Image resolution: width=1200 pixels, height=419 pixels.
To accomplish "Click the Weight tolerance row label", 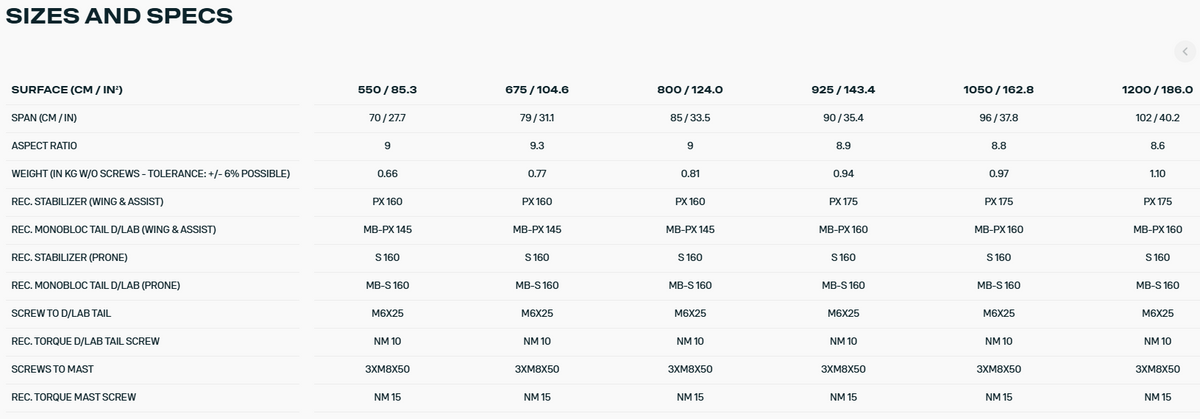I will tap(150, 174).
